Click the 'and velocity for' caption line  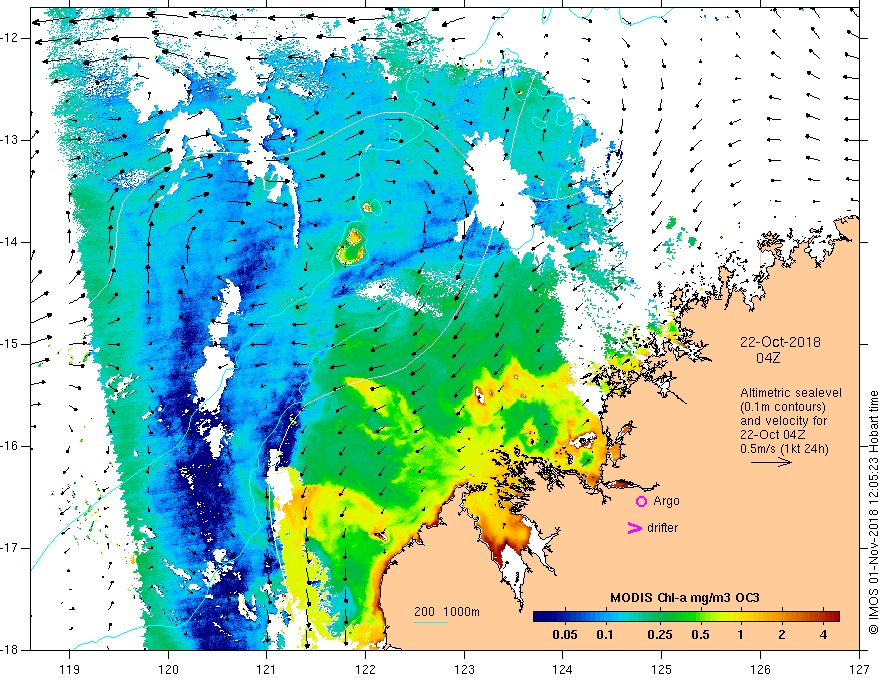pyautogui.click(x=783, y=421)
